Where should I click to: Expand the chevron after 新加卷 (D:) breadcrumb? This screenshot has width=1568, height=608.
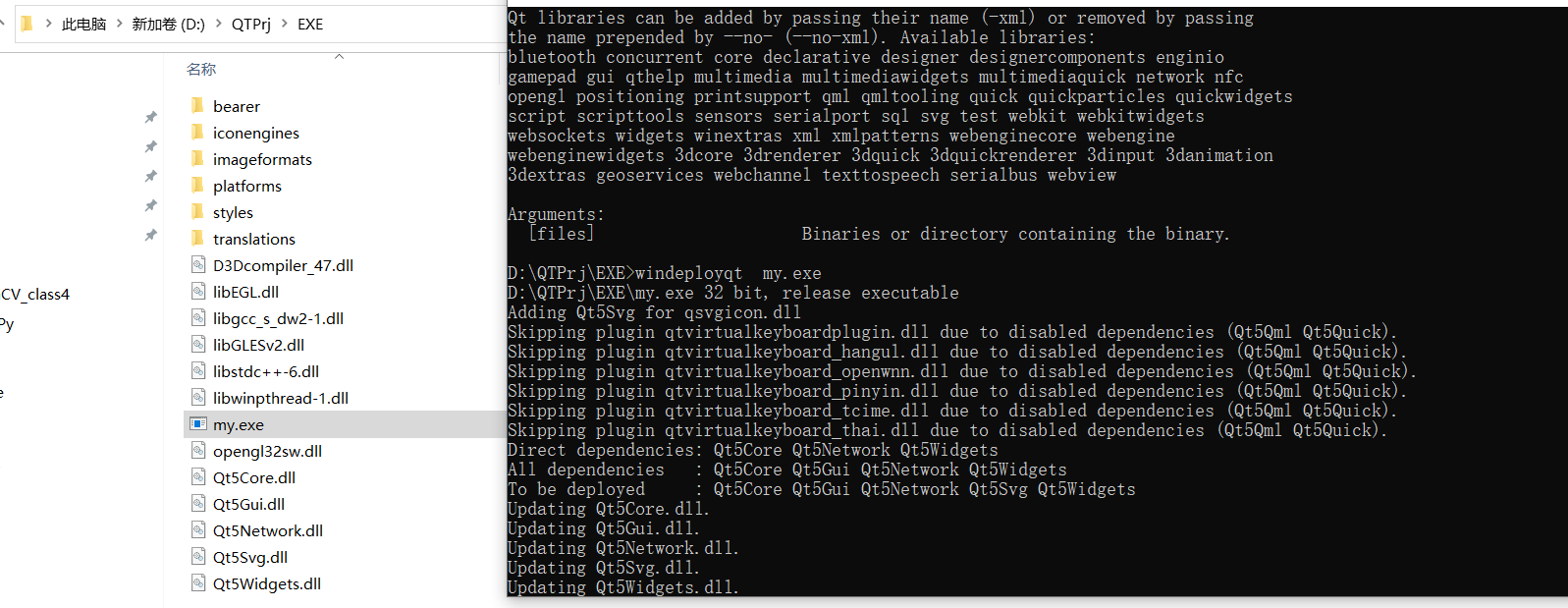click(x=218, y=24)
